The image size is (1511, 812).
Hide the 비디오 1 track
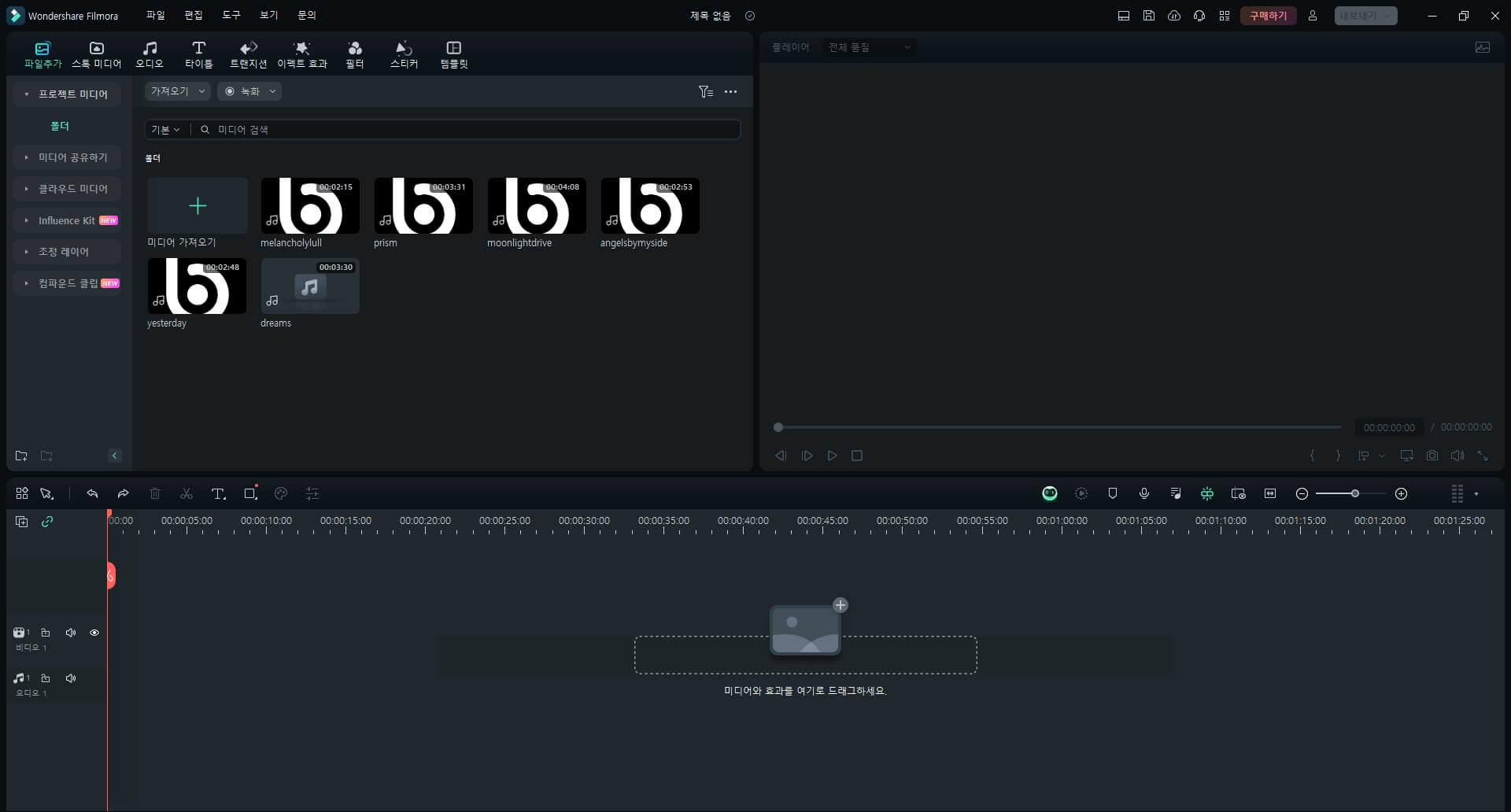click(x=94, y=633)
